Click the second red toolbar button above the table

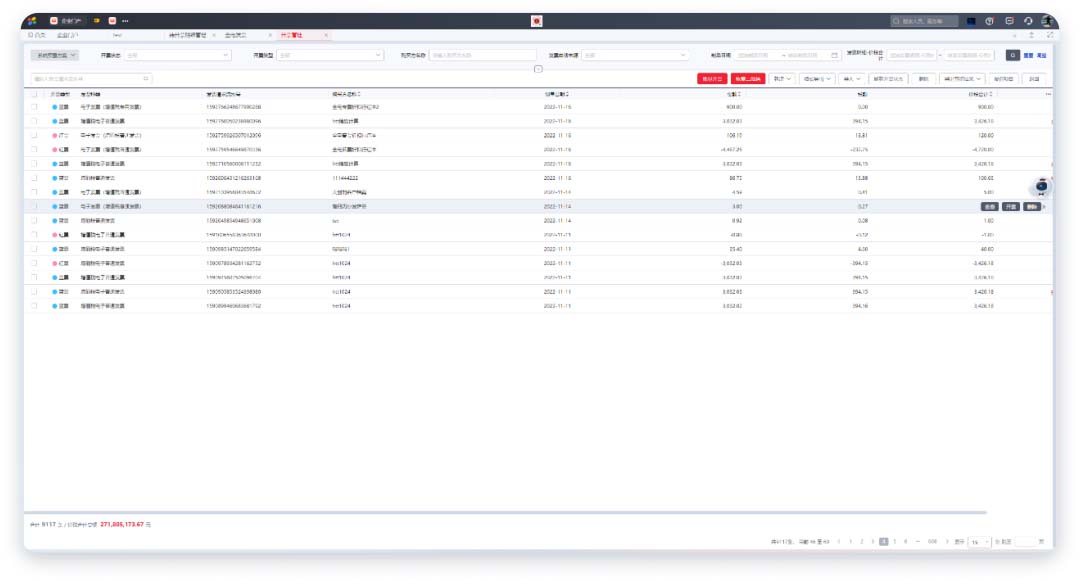click(x=748, y=79)
